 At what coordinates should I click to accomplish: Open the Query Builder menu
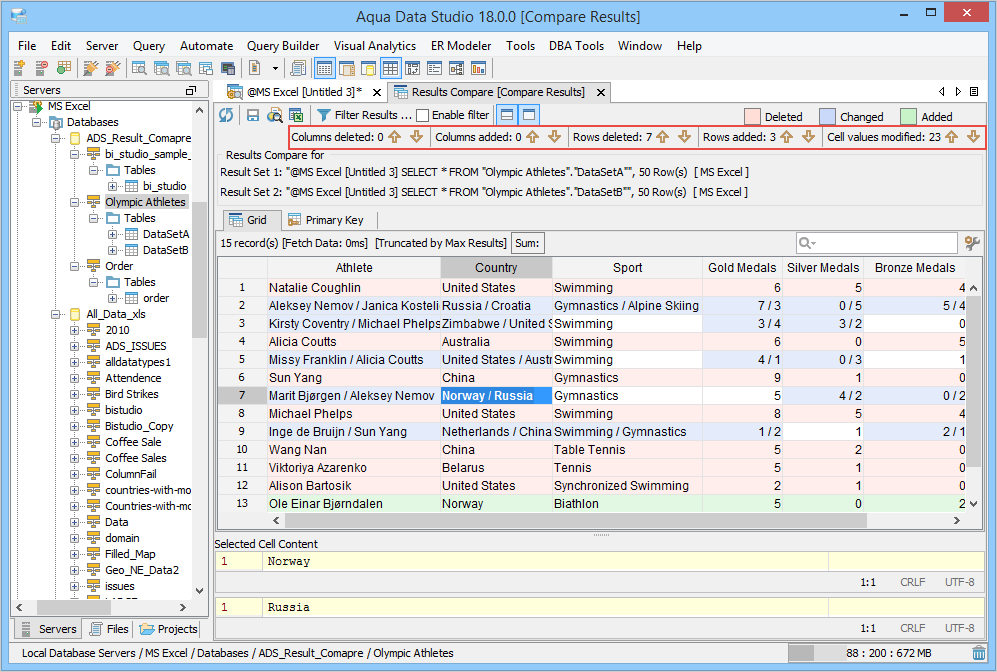pyautogui.click(x=283, y=46)
